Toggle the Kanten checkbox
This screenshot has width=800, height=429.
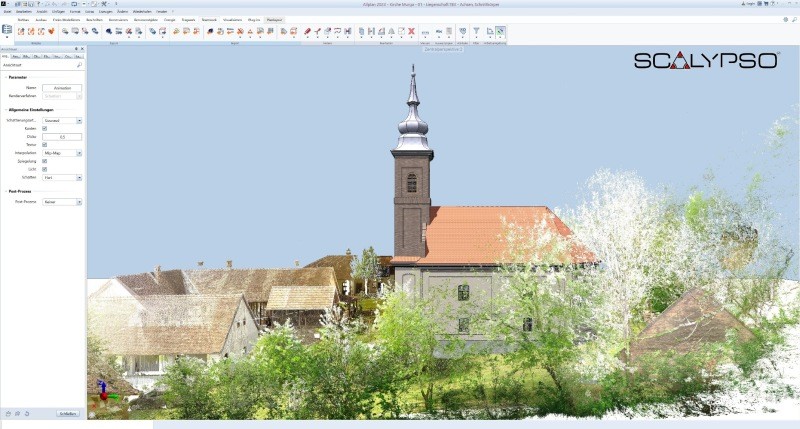coord(44,129)
